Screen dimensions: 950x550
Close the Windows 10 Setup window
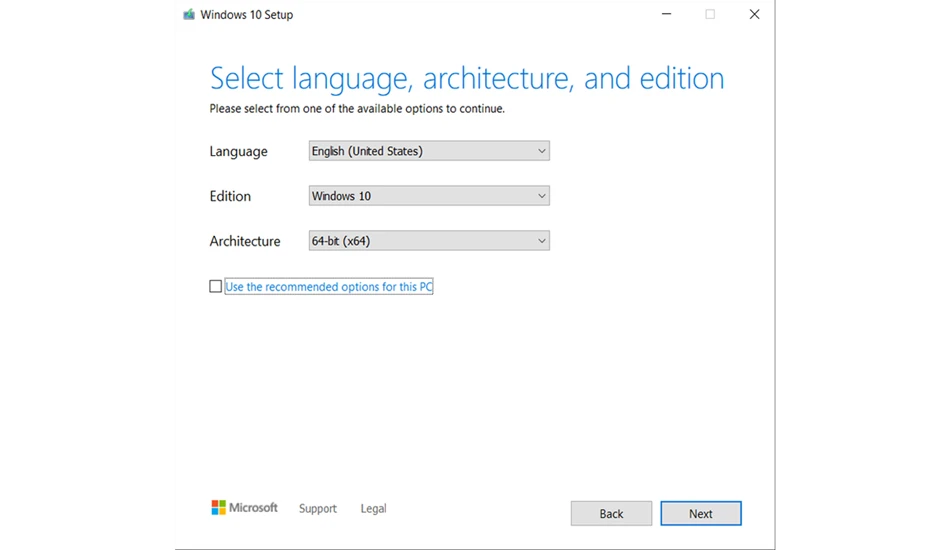(754, 14)
